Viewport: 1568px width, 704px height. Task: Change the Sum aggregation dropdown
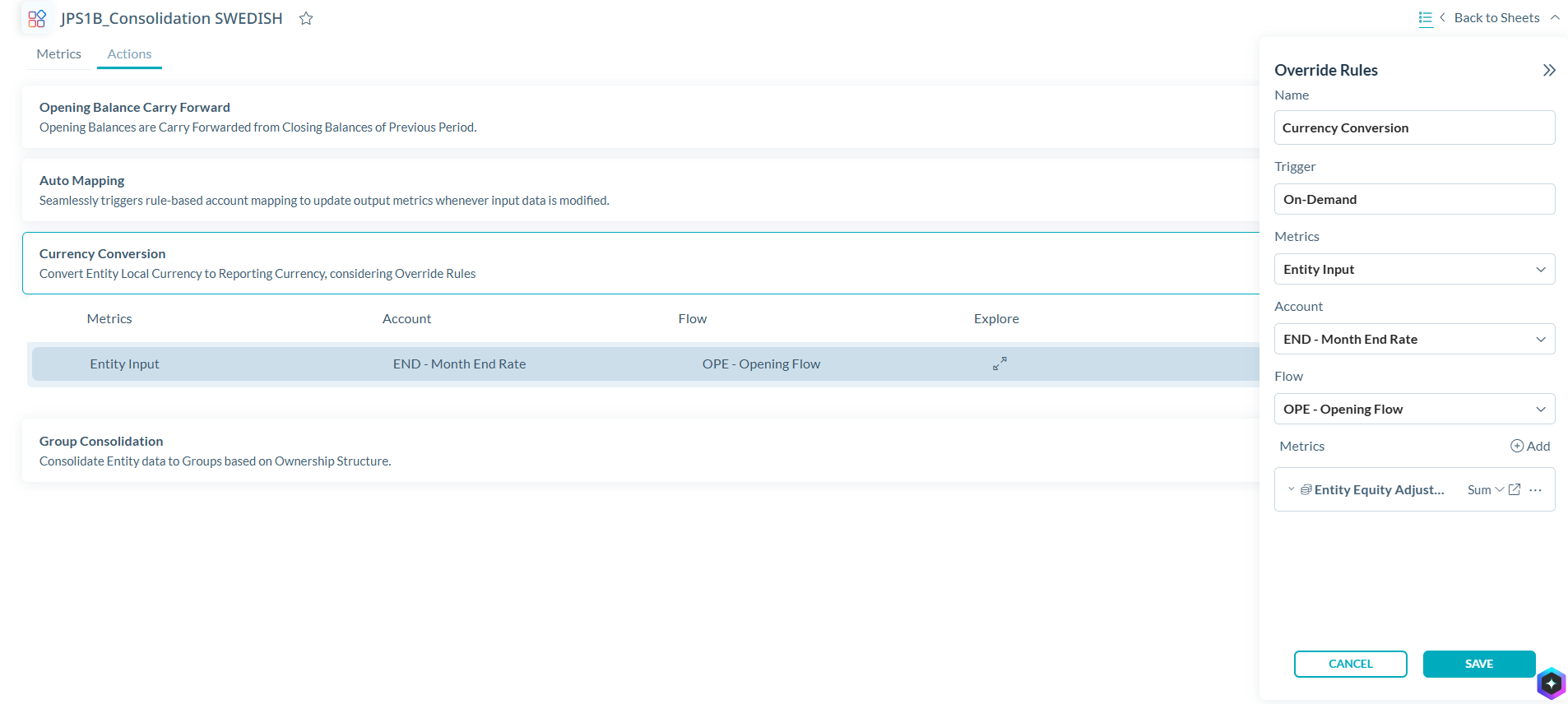click(1486, 489)
